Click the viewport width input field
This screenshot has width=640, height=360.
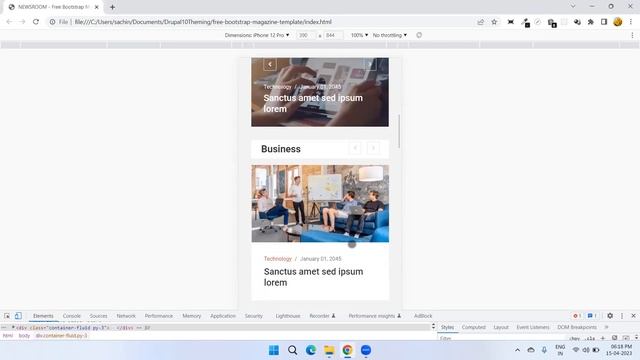(305, 35)
